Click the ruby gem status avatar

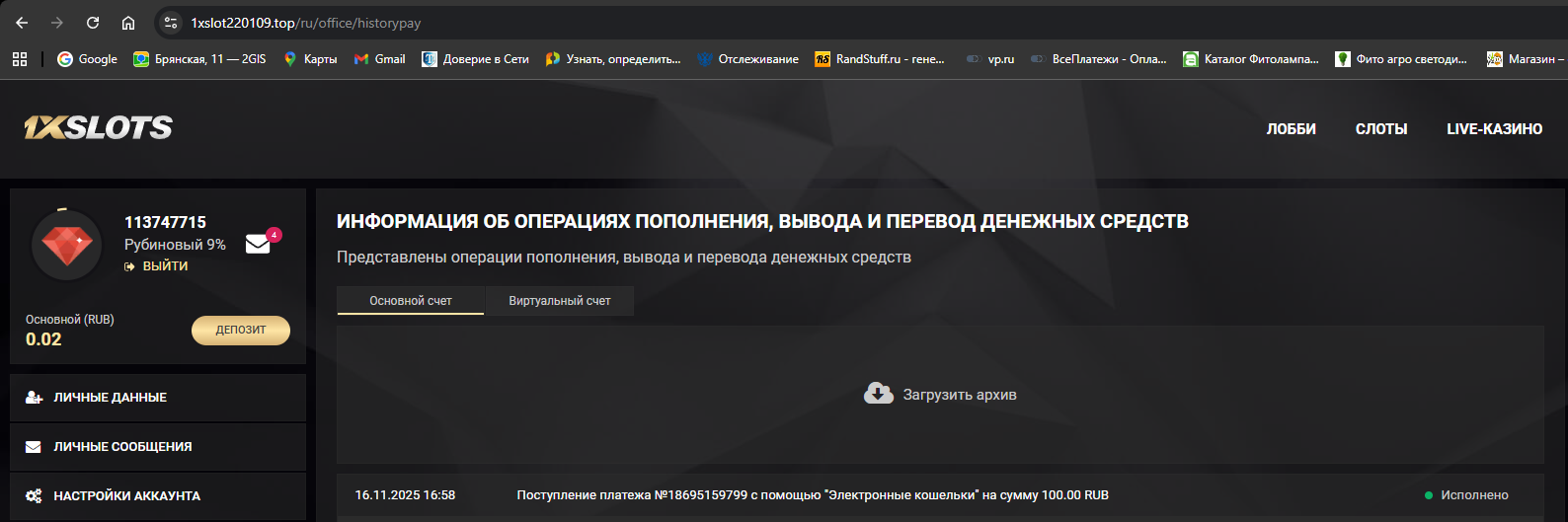click(67, 245)
